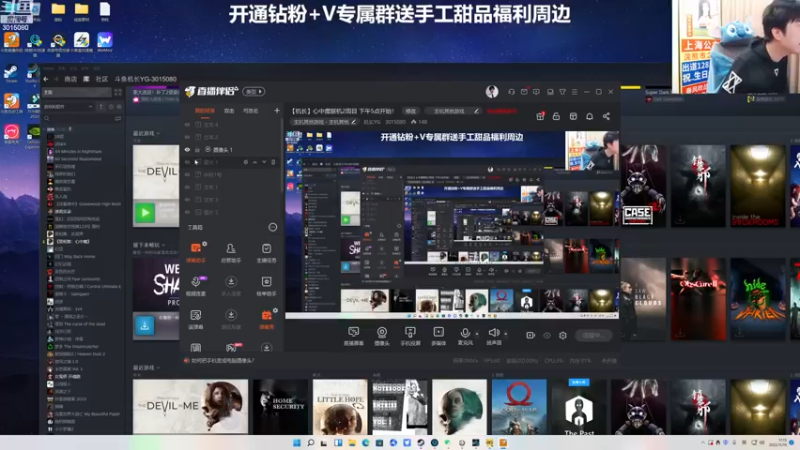
Task: Open the Steam 商店 tab
Action: pos(70,79)
